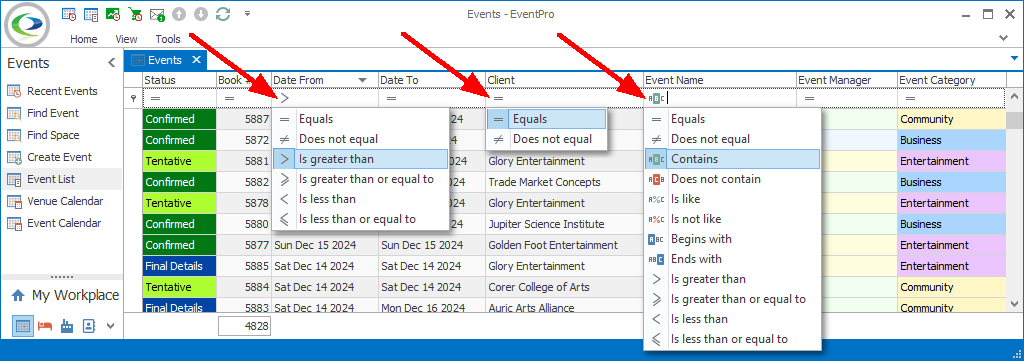Click the Golden Foot Entertainment client cell

click(x=564, y=245)
